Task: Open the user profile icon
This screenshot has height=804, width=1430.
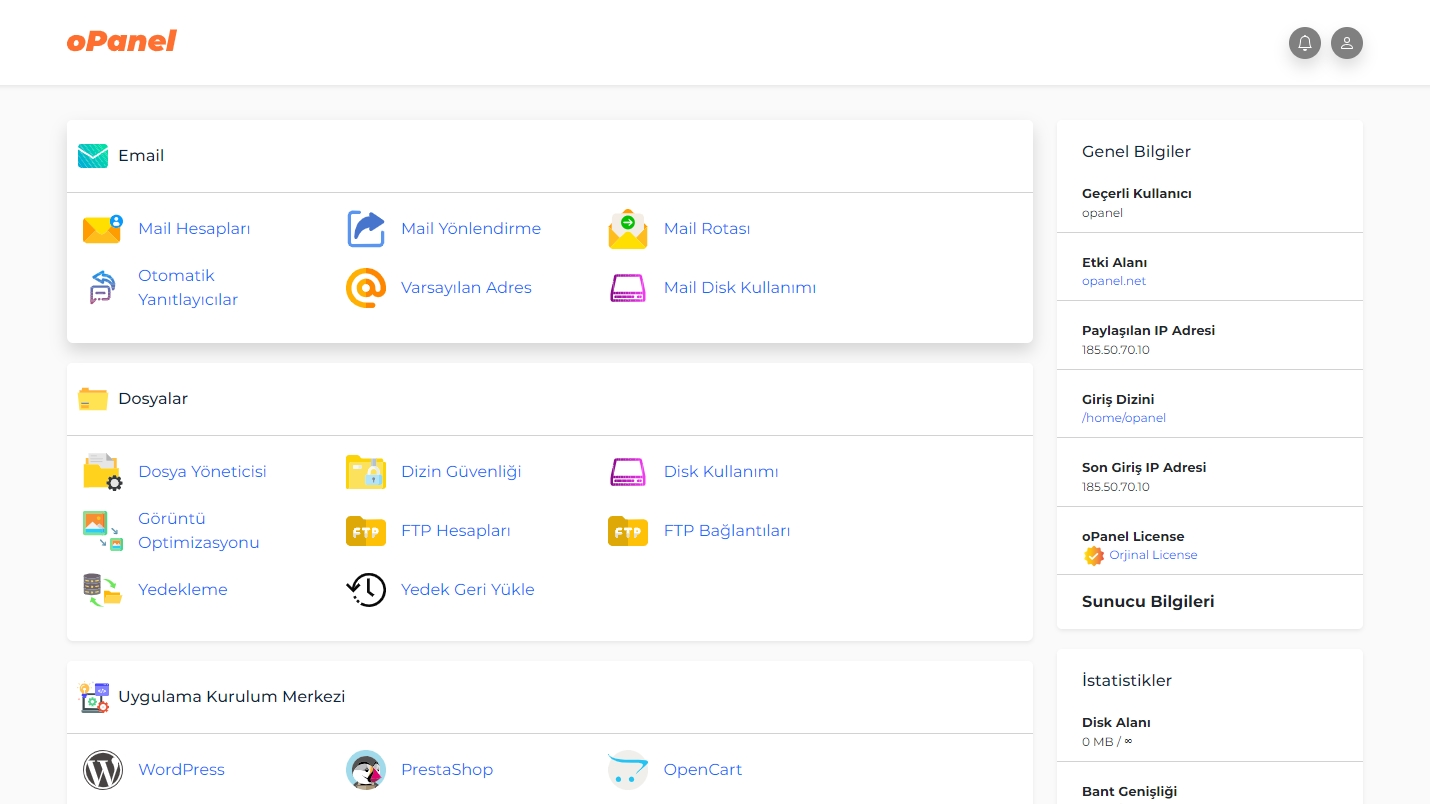Action: [x=1346, y=43]
